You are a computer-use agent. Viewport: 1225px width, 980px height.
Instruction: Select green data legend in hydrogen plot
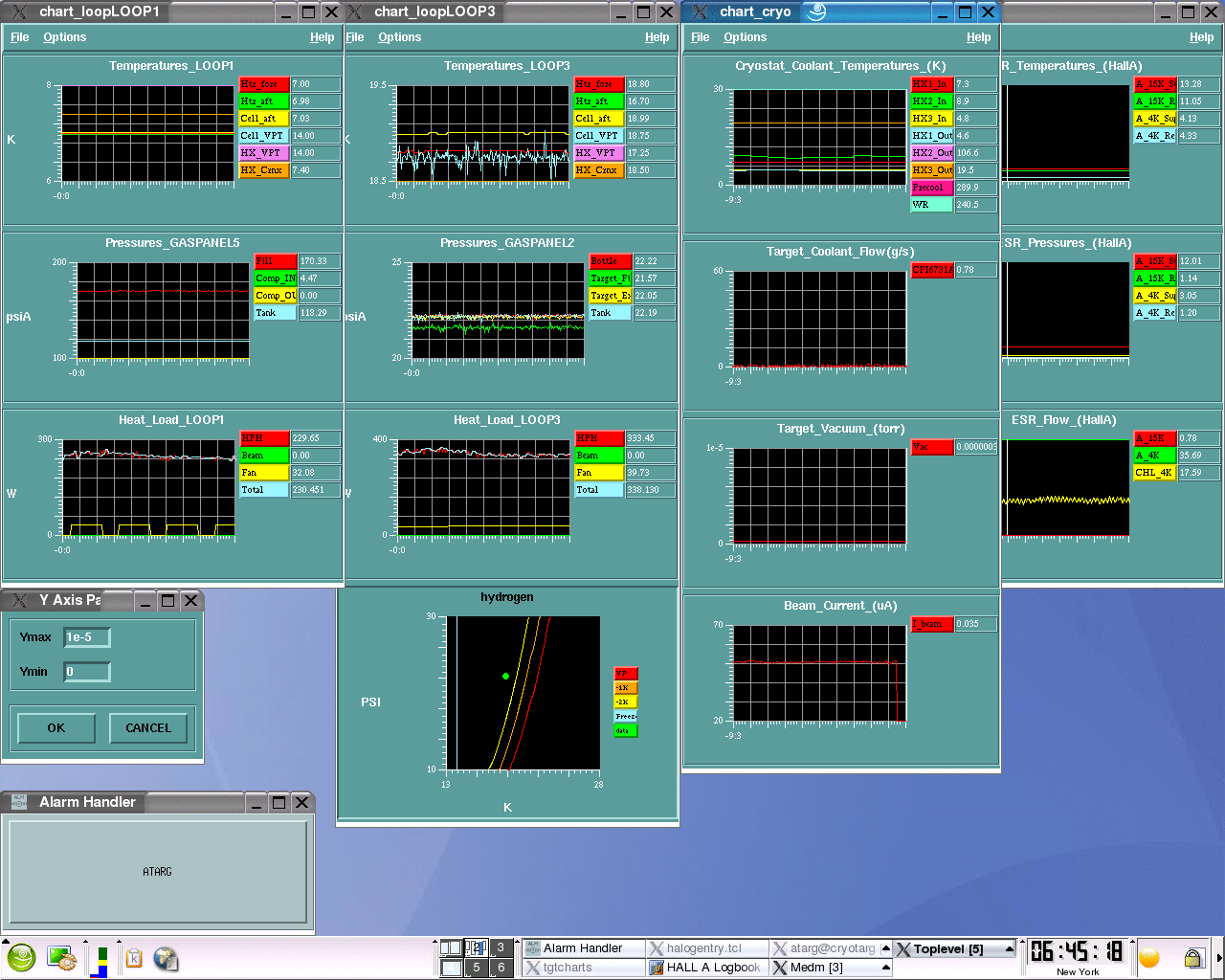coord(626,730)
